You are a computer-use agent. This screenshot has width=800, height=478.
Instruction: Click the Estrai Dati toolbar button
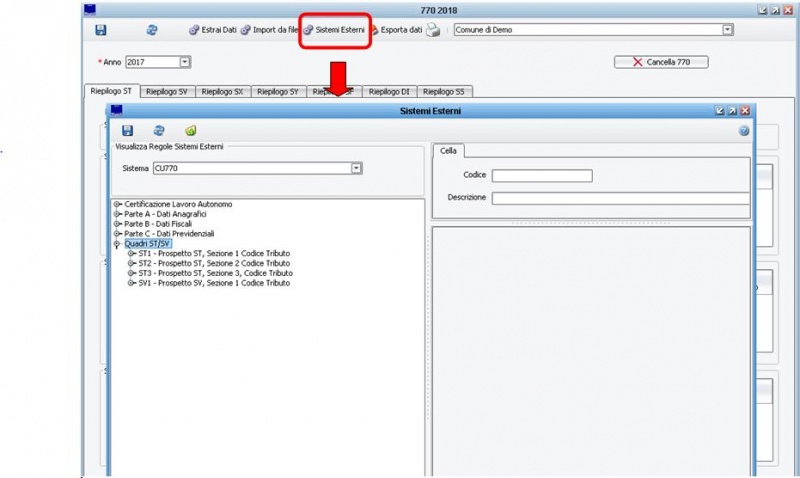[213, 30]
